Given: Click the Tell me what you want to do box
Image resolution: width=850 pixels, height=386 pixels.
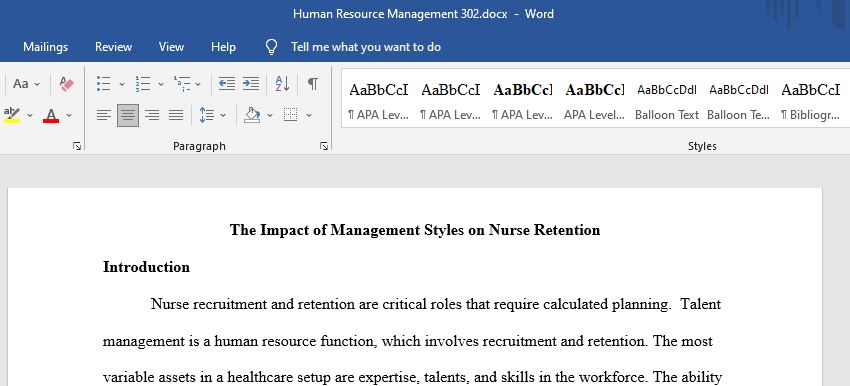Looking at the screenshot, I should click(x=366, y=47).
